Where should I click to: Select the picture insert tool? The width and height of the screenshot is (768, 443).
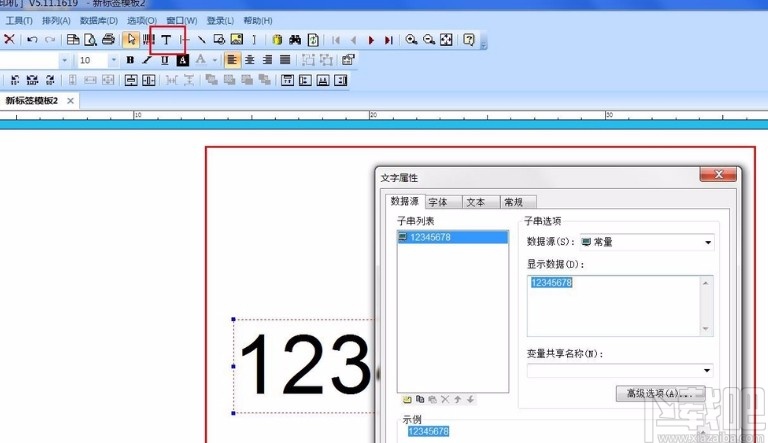pyautogui.click(x=237, y=40)
